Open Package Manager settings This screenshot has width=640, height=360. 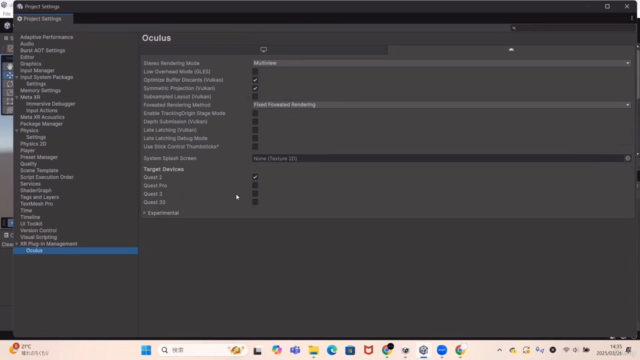click(41, 124)
